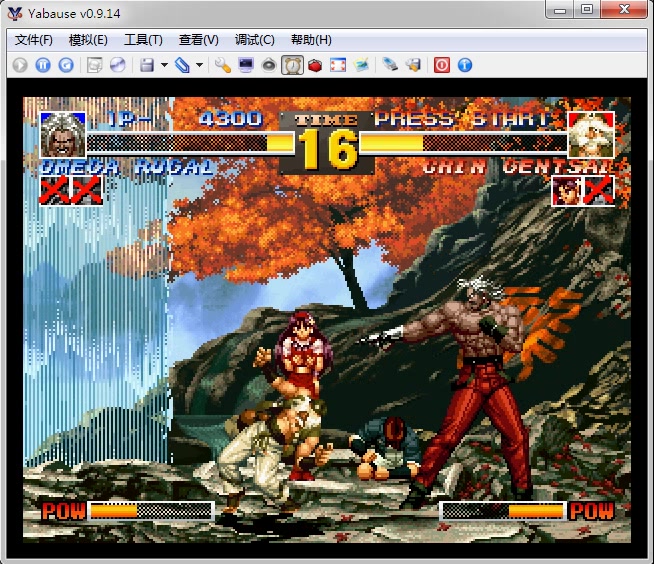Click the CHIN GENTSAI name label
Image resolution: width=654 pixels, height=564 pixels.
[x=517, y=167]
